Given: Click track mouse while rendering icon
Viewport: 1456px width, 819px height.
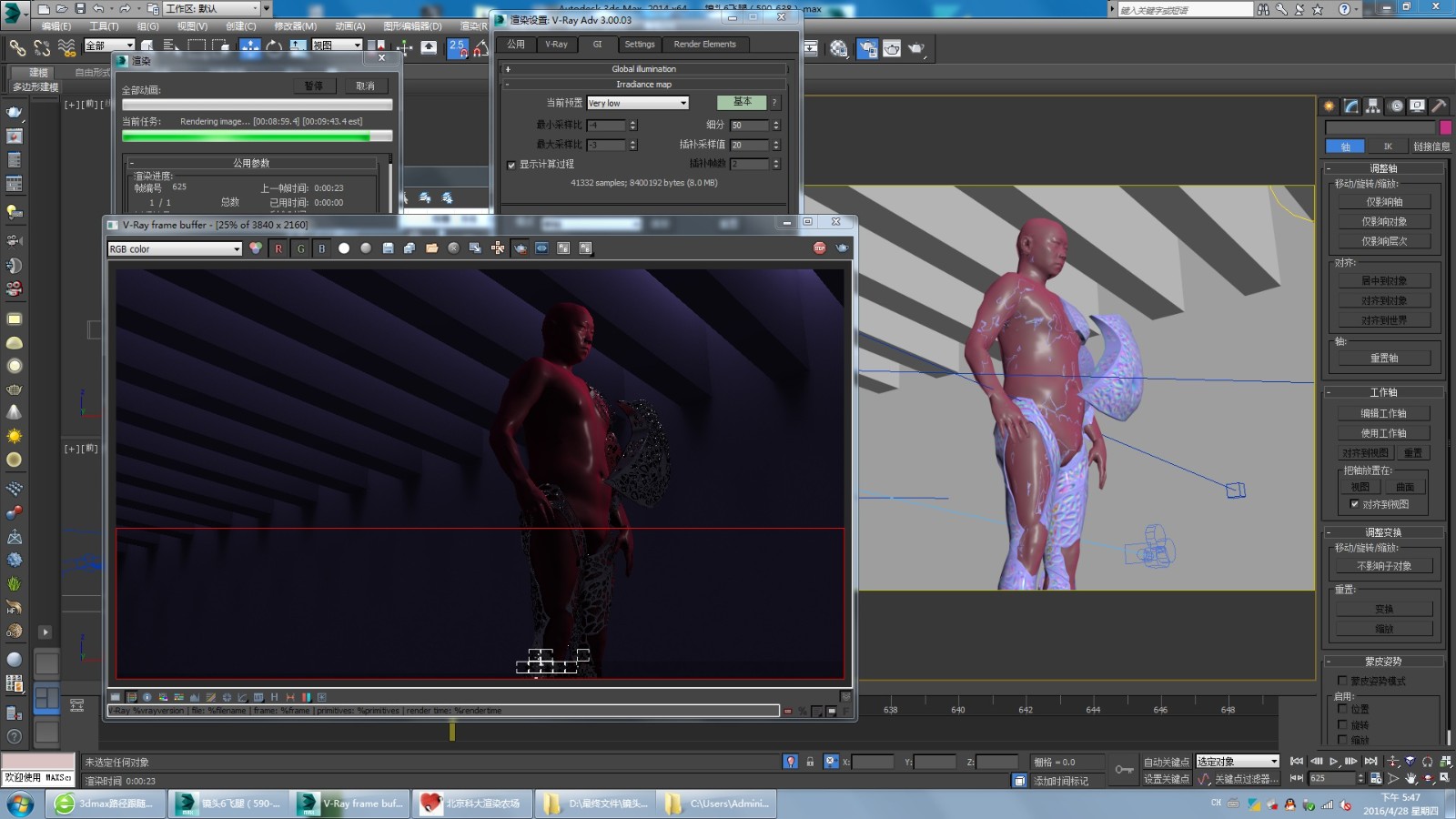Looking at the screenshot, I should pyautogui.click(x=498, y=248).
